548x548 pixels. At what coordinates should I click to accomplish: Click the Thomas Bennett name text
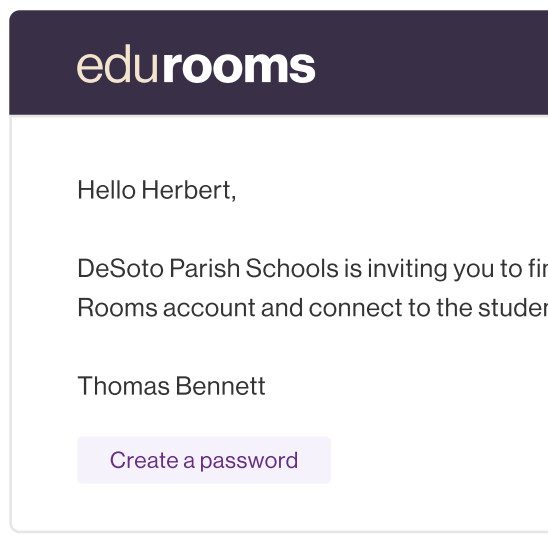click(x=171, y=386)
